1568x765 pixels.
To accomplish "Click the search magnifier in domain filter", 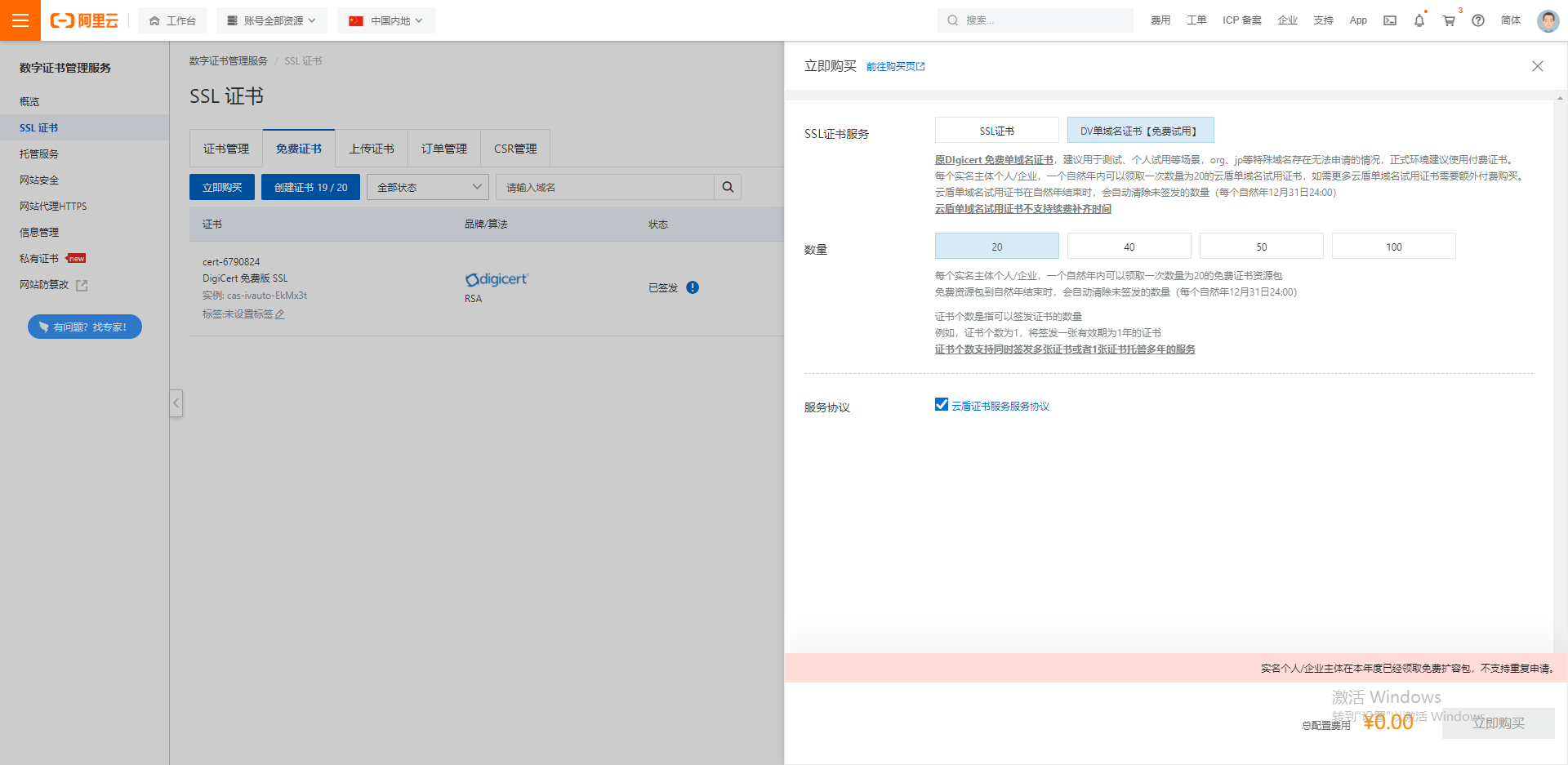I will tap(728, 187).
